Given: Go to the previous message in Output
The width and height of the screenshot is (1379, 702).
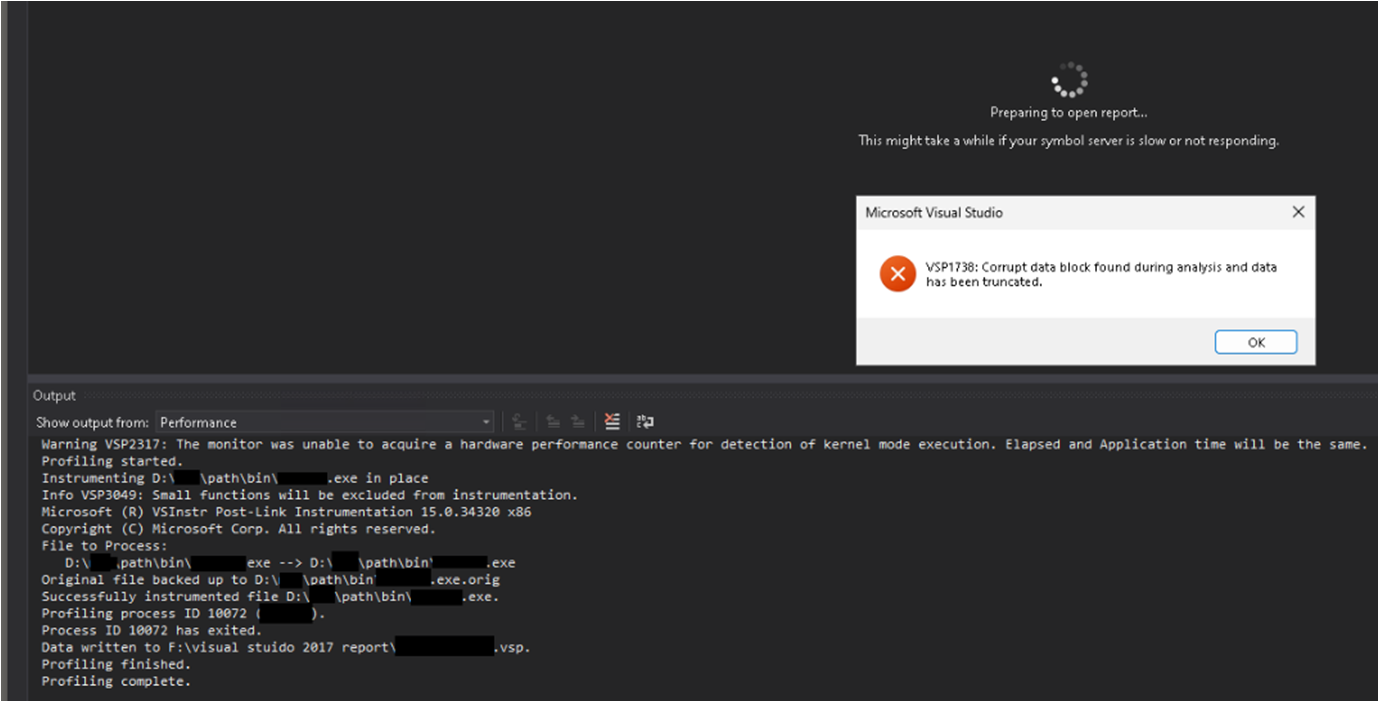Looking at the screenshot, I should [553, 422].
